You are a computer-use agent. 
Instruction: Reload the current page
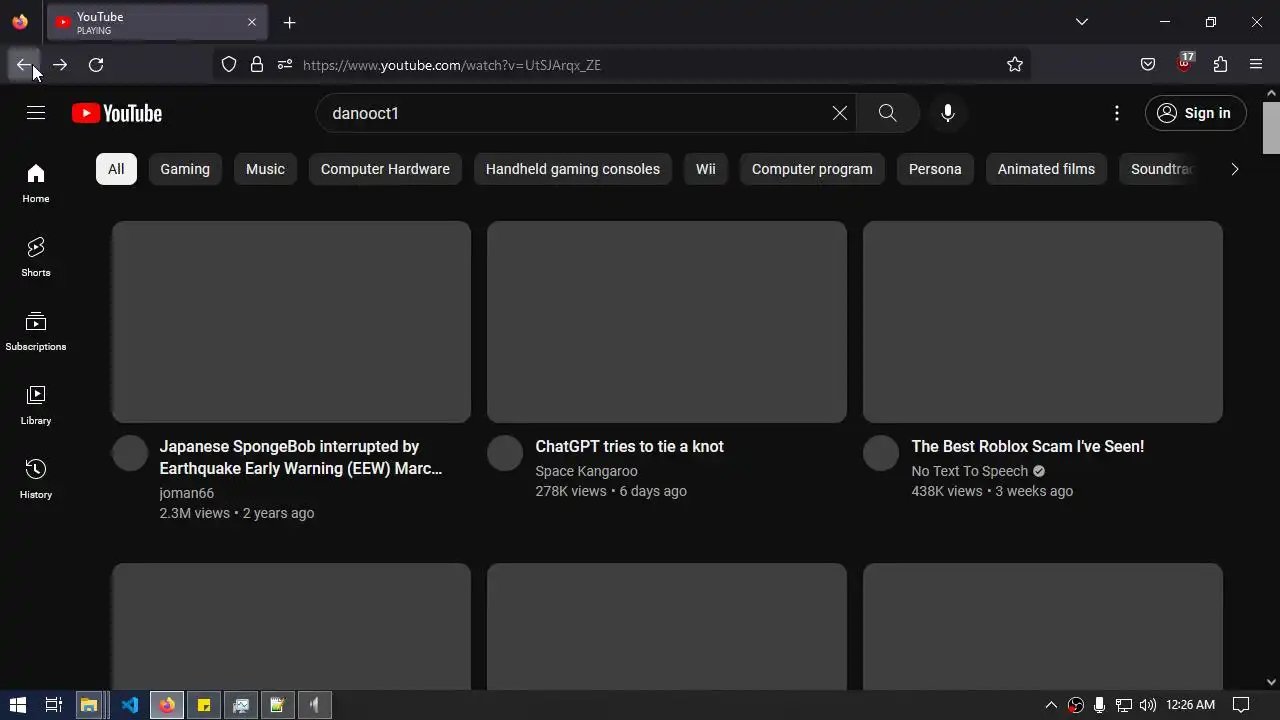pos(96,65)
